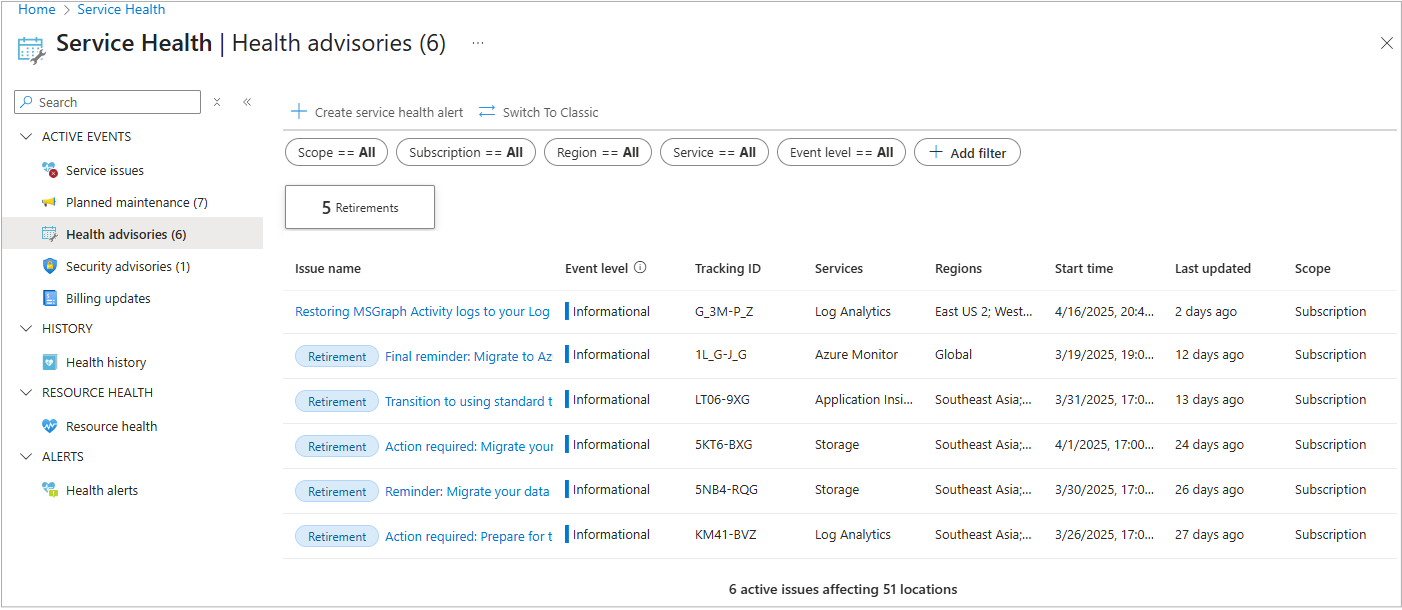The width and height of the screenshot is (1402, 610).
Task: Open Reminder: Migrate your data issue
Action: [467, 491]
